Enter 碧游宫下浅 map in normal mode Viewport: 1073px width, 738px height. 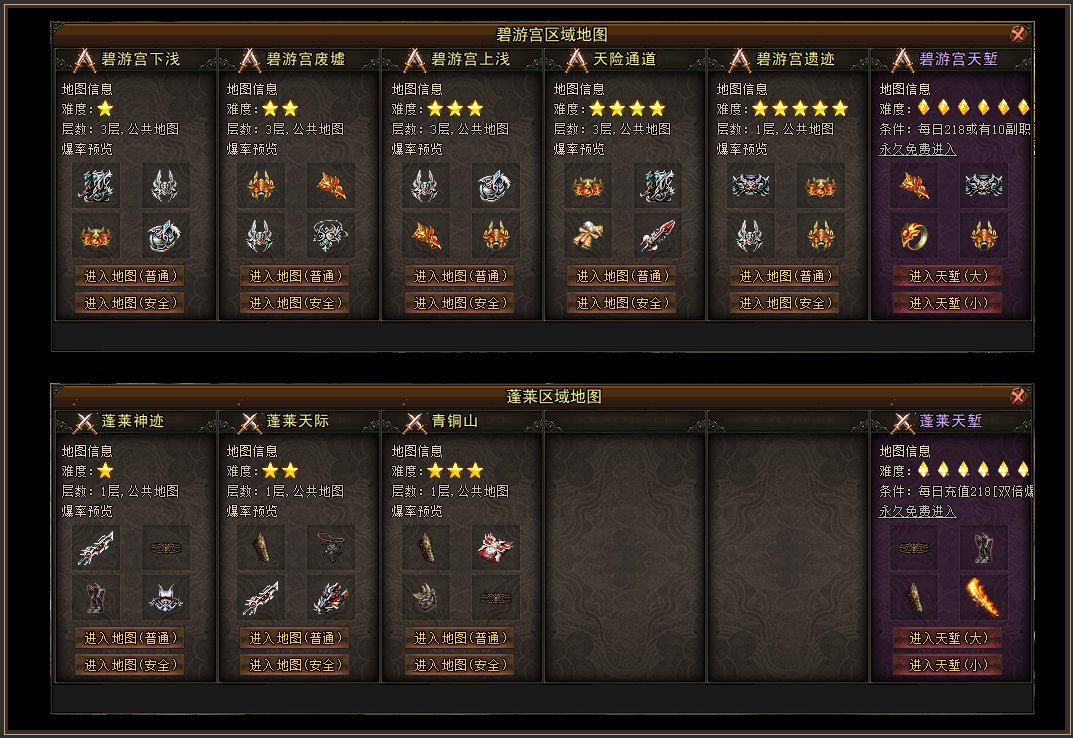tap(129, 276)
